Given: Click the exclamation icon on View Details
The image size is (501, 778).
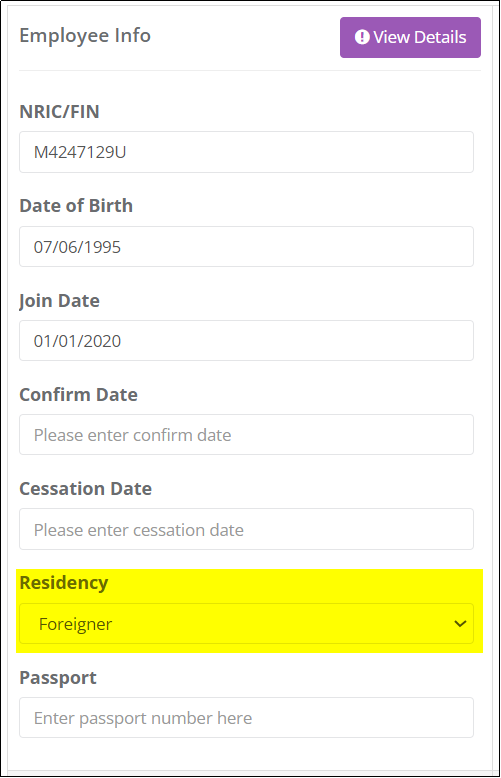Looking at the screenshot, I should [x=362, y=37].
